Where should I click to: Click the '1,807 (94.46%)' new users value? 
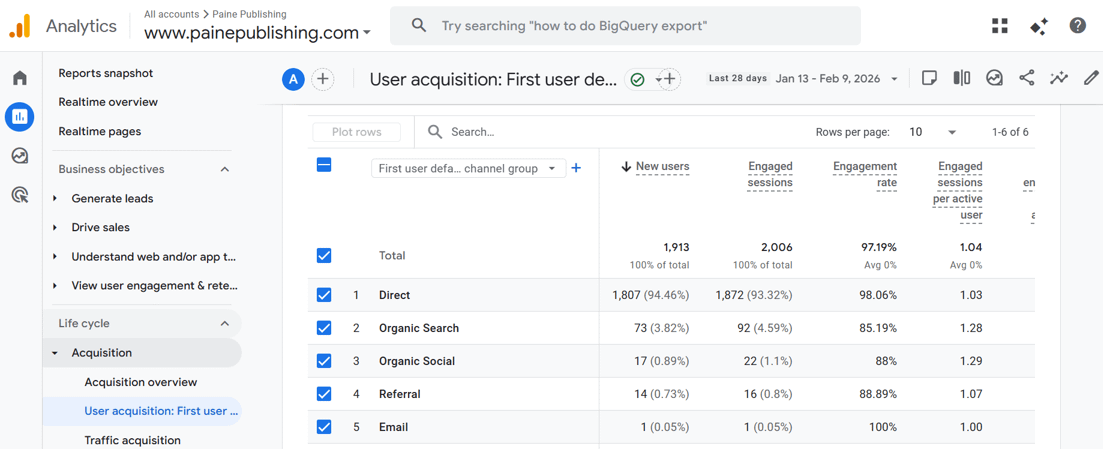click(651, 295)
